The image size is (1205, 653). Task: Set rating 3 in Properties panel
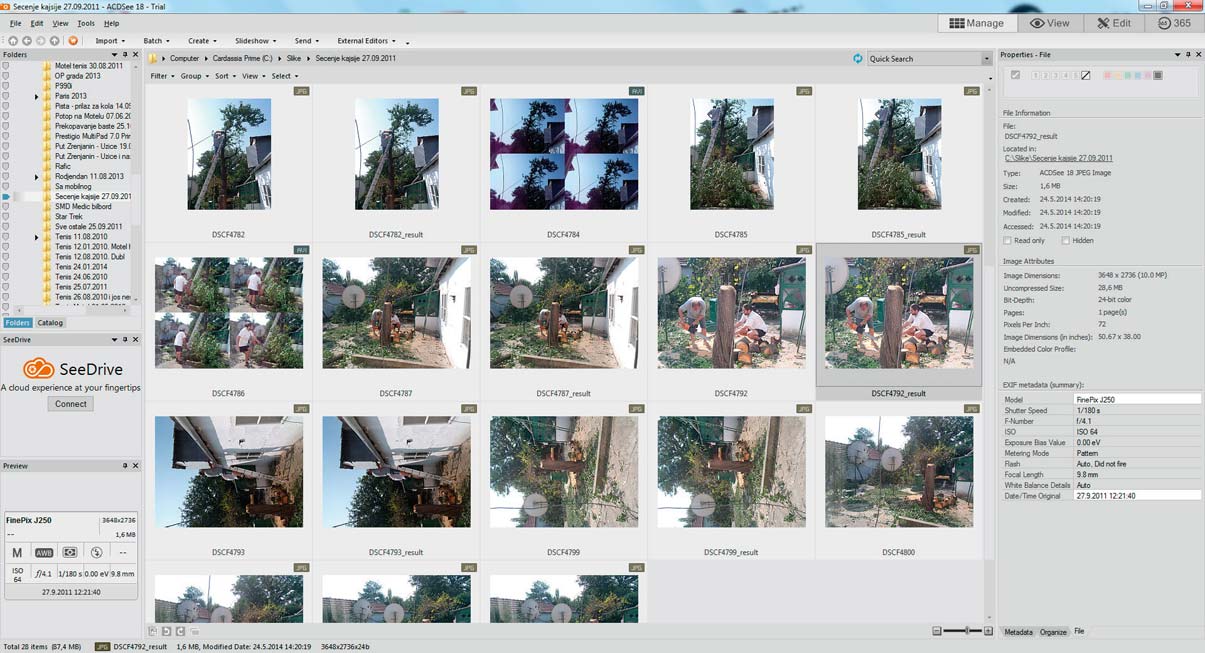click(1055, 75)
